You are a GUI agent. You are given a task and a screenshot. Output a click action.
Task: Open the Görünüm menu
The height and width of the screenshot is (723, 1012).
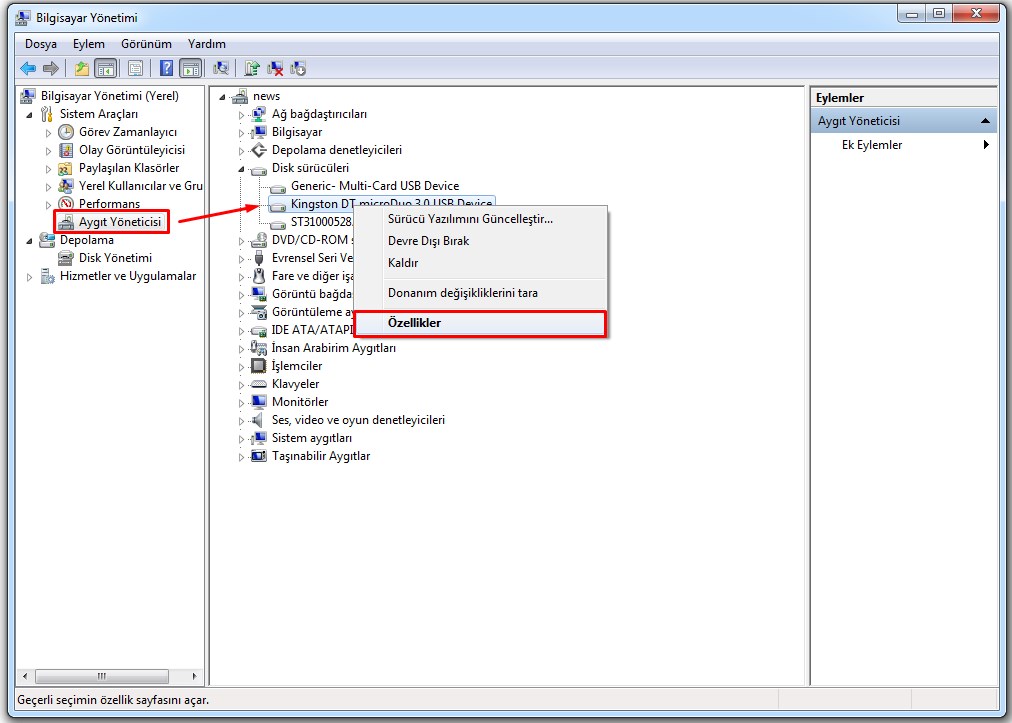point(146,44)
